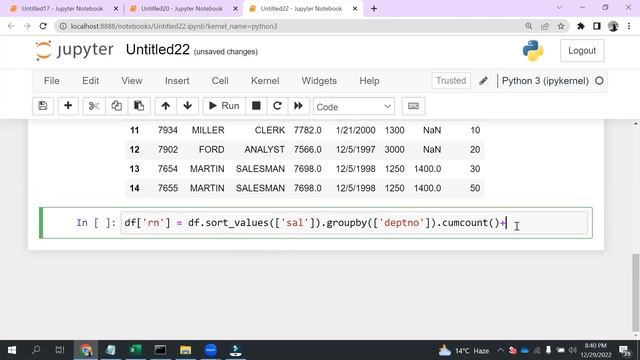Image resolution: width=640 pixels, height=360 pixels.
Task: Click the address bar URL
Action: click(x=174, y=26)
